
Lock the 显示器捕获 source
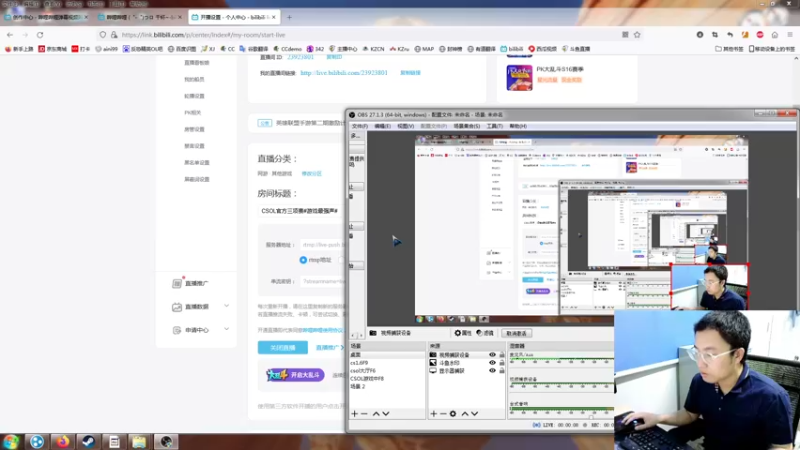[502, 371]
